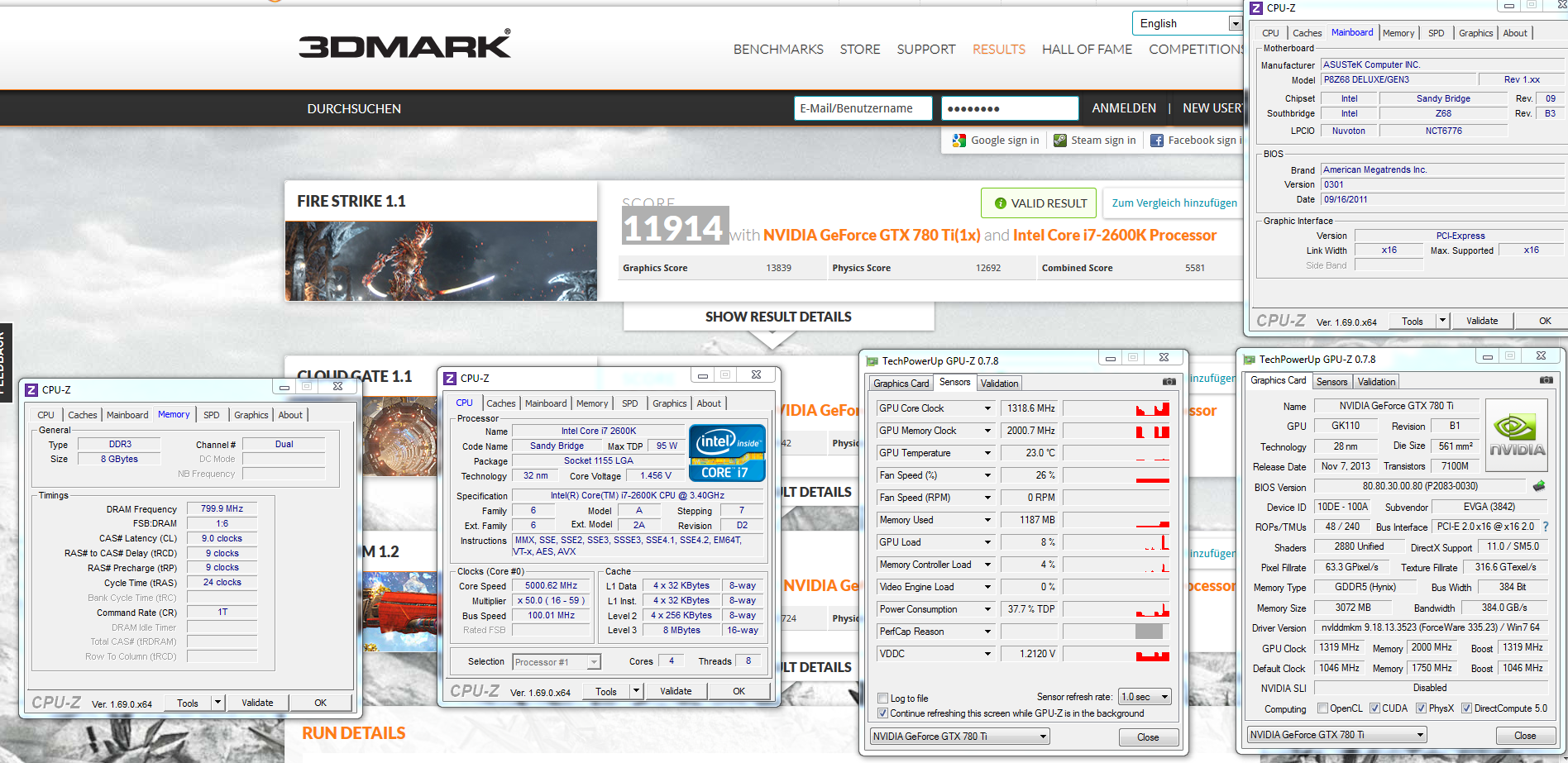1568x763 pixels.
Task: Click the E-Mail/Benutzername input field
Action: coord(863,108)
